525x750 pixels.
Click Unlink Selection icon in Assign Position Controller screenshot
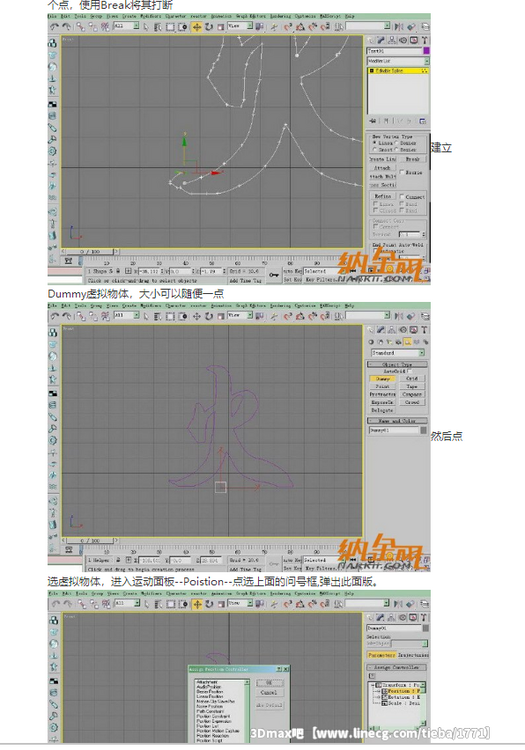click(93, 604)
